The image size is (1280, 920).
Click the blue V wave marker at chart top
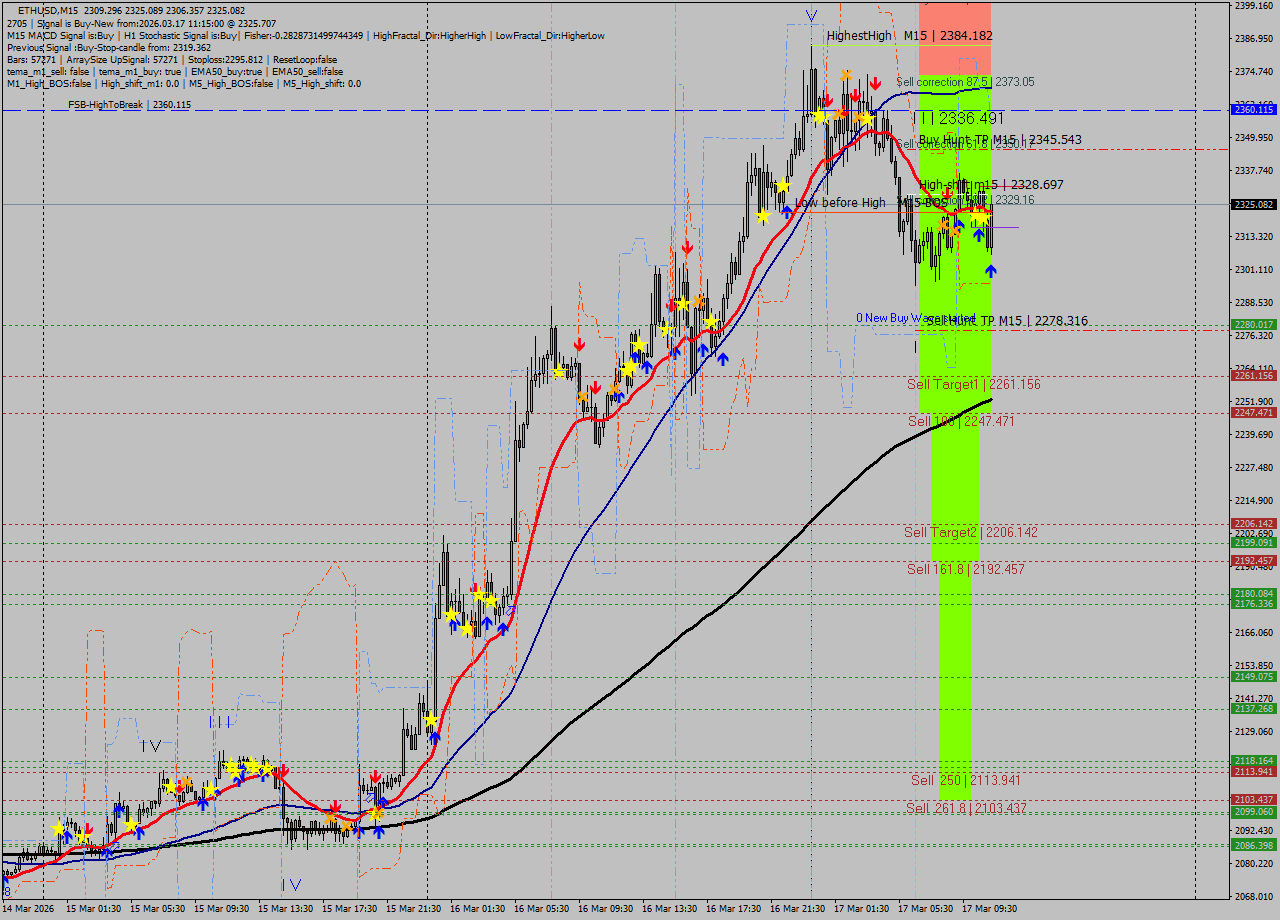pos(811,16)
